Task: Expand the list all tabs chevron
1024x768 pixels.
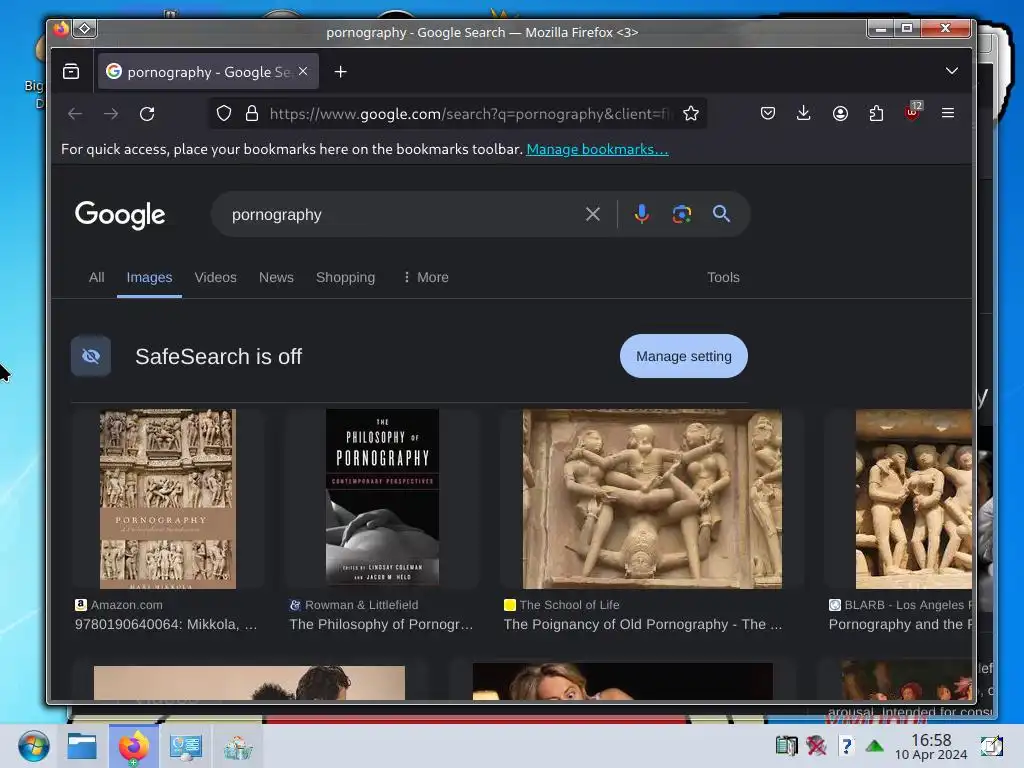Action: [952, 71]
